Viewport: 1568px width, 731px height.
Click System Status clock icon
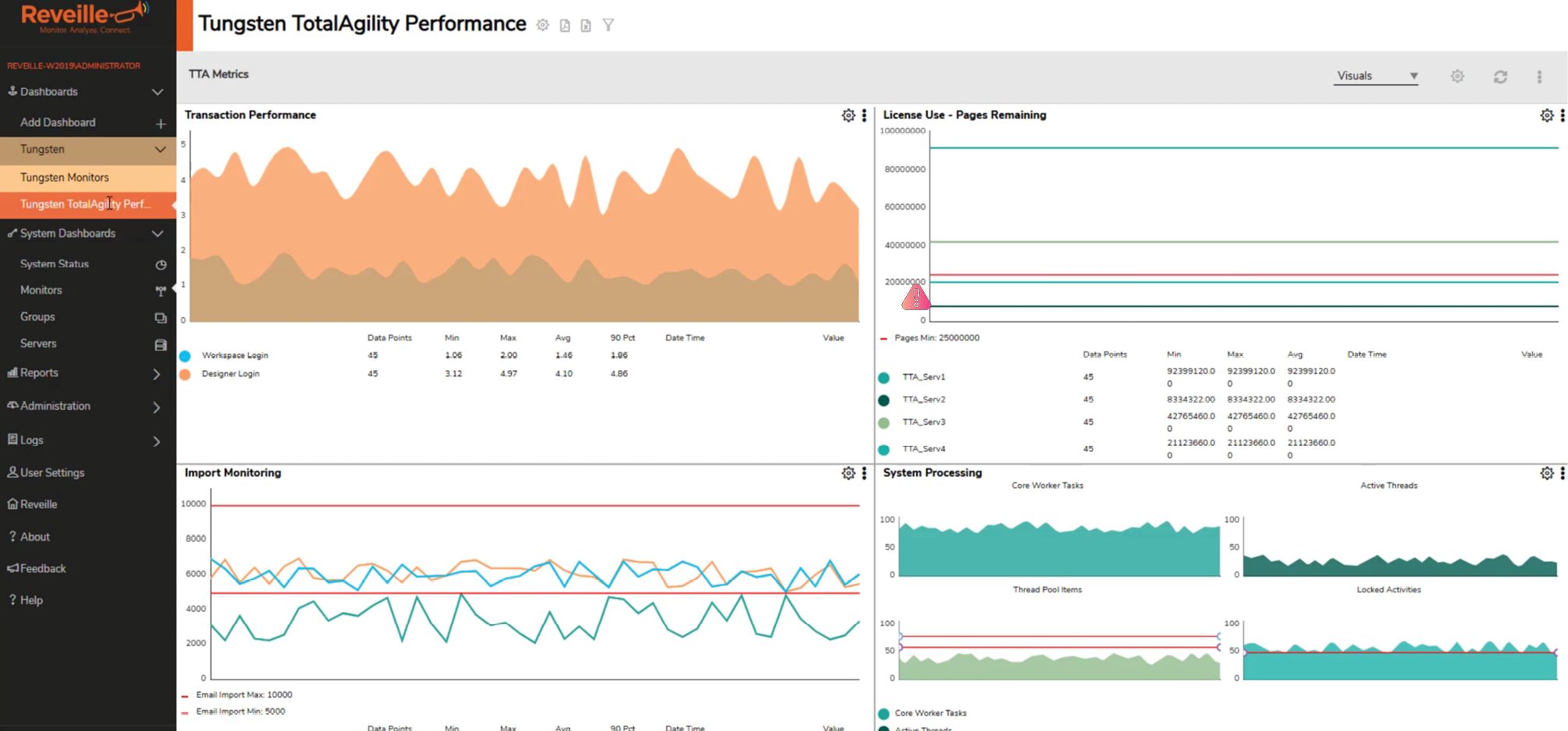pos(160,264)
